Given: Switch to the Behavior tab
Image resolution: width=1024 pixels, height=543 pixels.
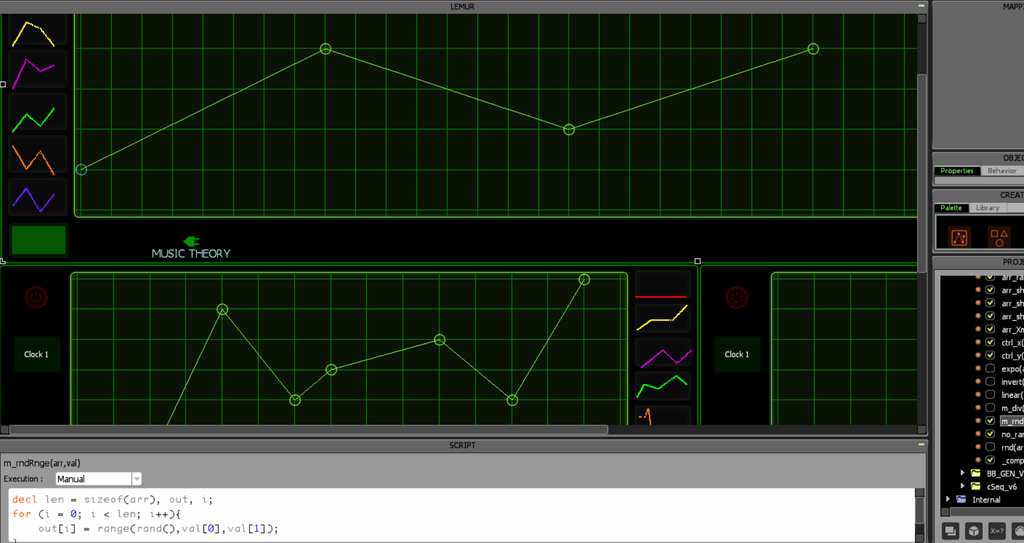Looking at the screenshot, I should [1001, 171].
